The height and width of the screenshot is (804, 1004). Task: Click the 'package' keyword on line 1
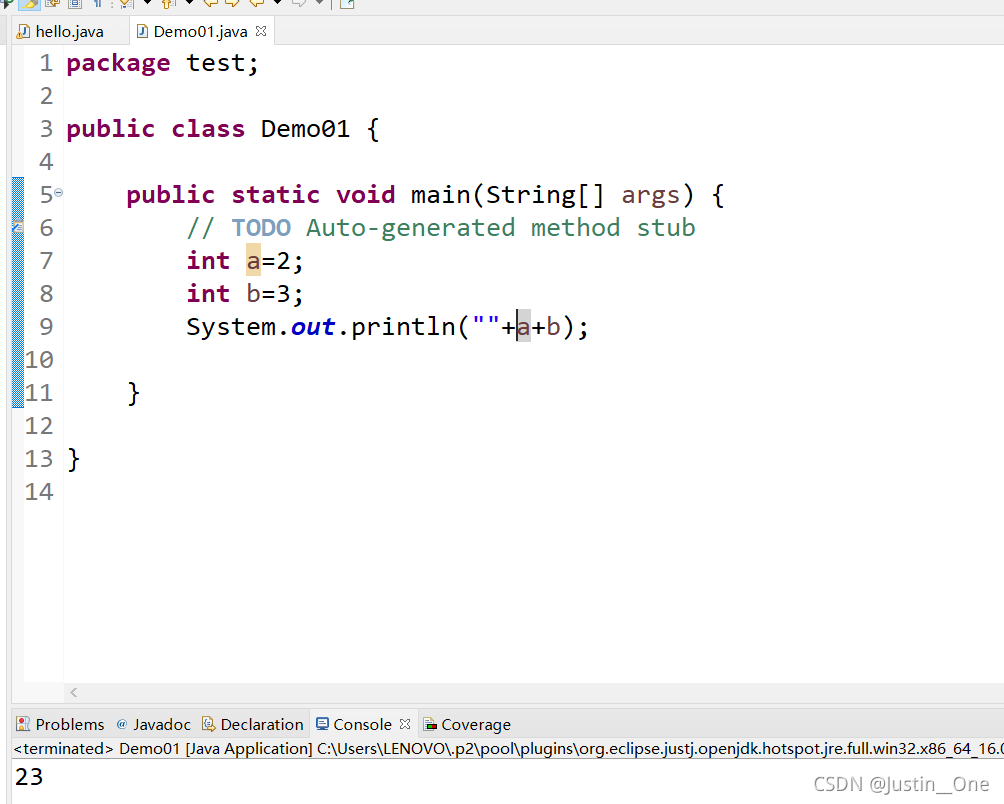(x=118, y=64)
